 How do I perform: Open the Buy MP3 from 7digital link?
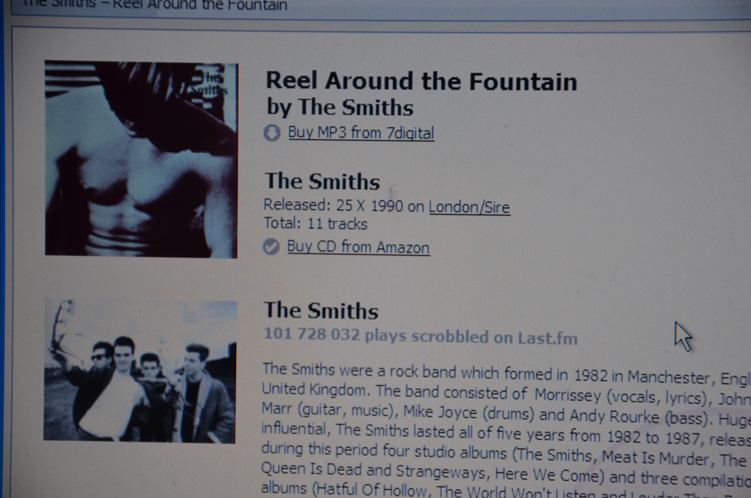pos(361,133)
